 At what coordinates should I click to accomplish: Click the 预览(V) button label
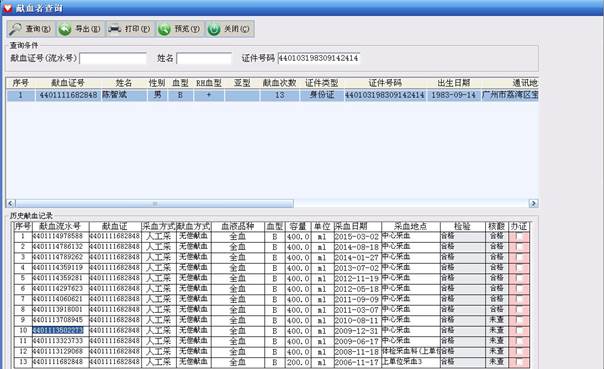coord(187,29)
